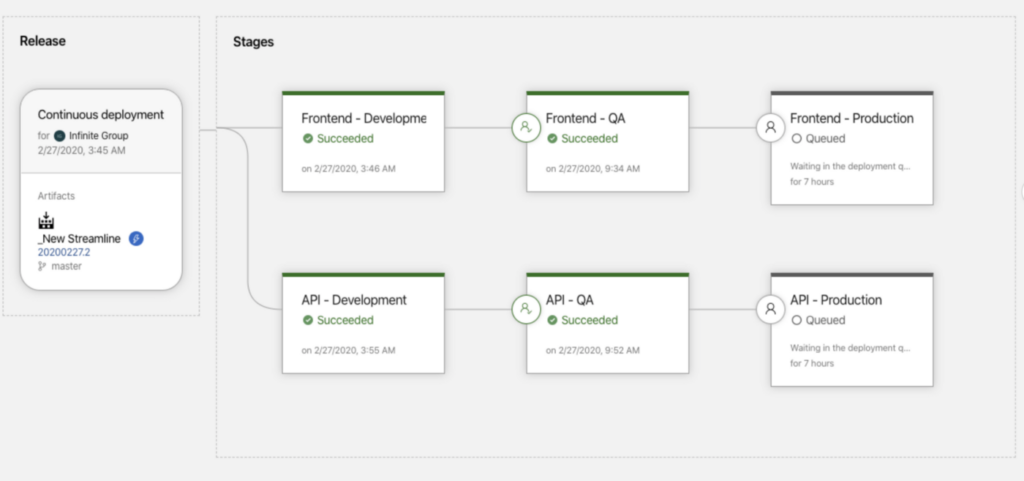The image size is (1024, 481).
Task: Click the master branch icon
Action: point(42,266)
